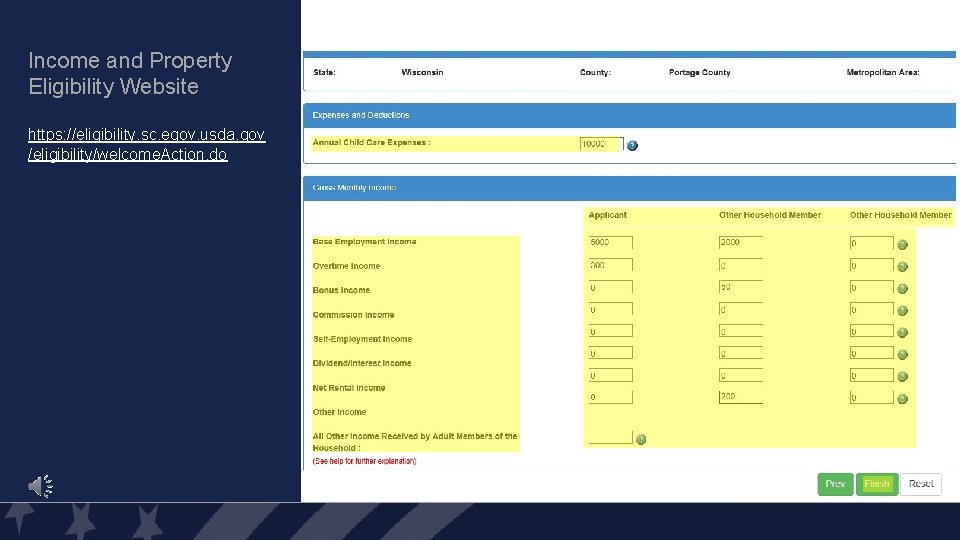Click red 'See help for further explanation' text

coord(364,461)
